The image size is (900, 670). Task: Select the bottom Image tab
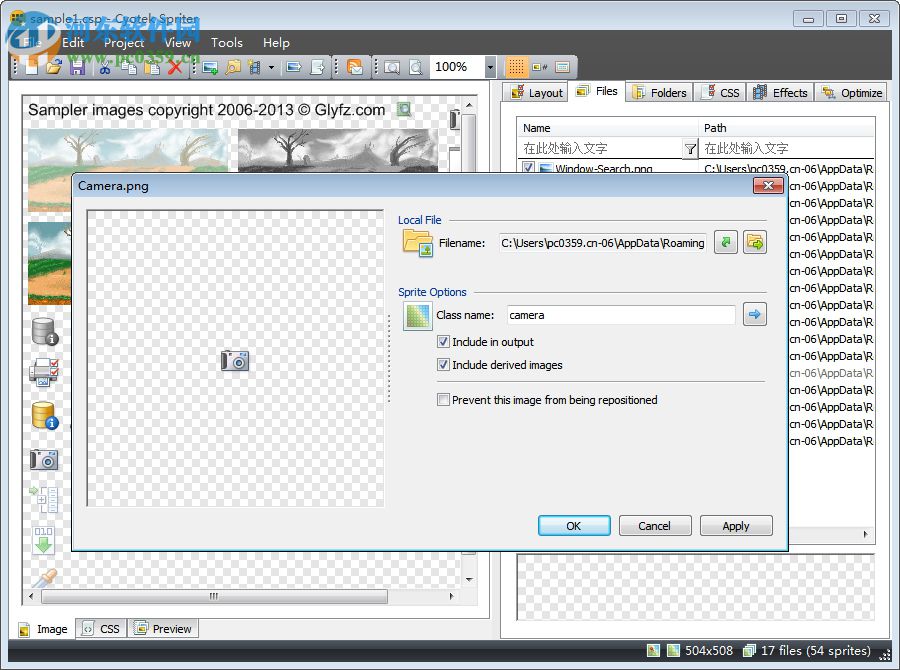tap(44, 629)
